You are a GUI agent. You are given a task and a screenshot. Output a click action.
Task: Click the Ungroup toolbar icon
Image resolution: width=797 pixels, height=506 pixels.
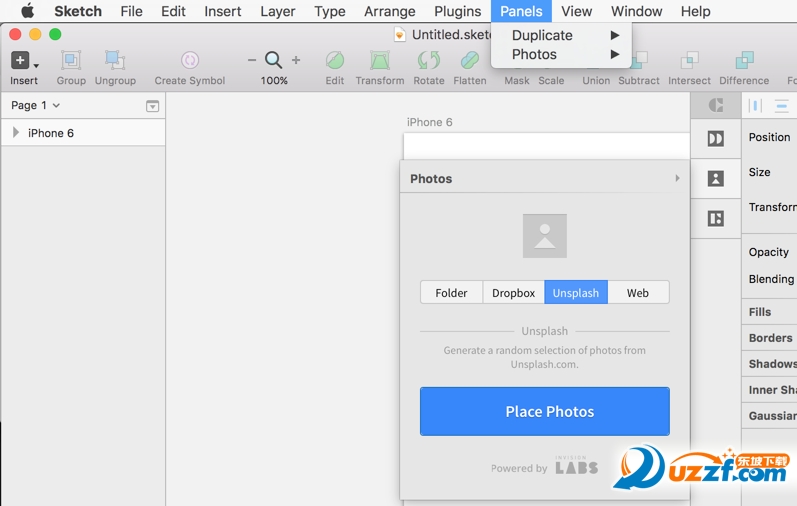click(x=115, y=60)
